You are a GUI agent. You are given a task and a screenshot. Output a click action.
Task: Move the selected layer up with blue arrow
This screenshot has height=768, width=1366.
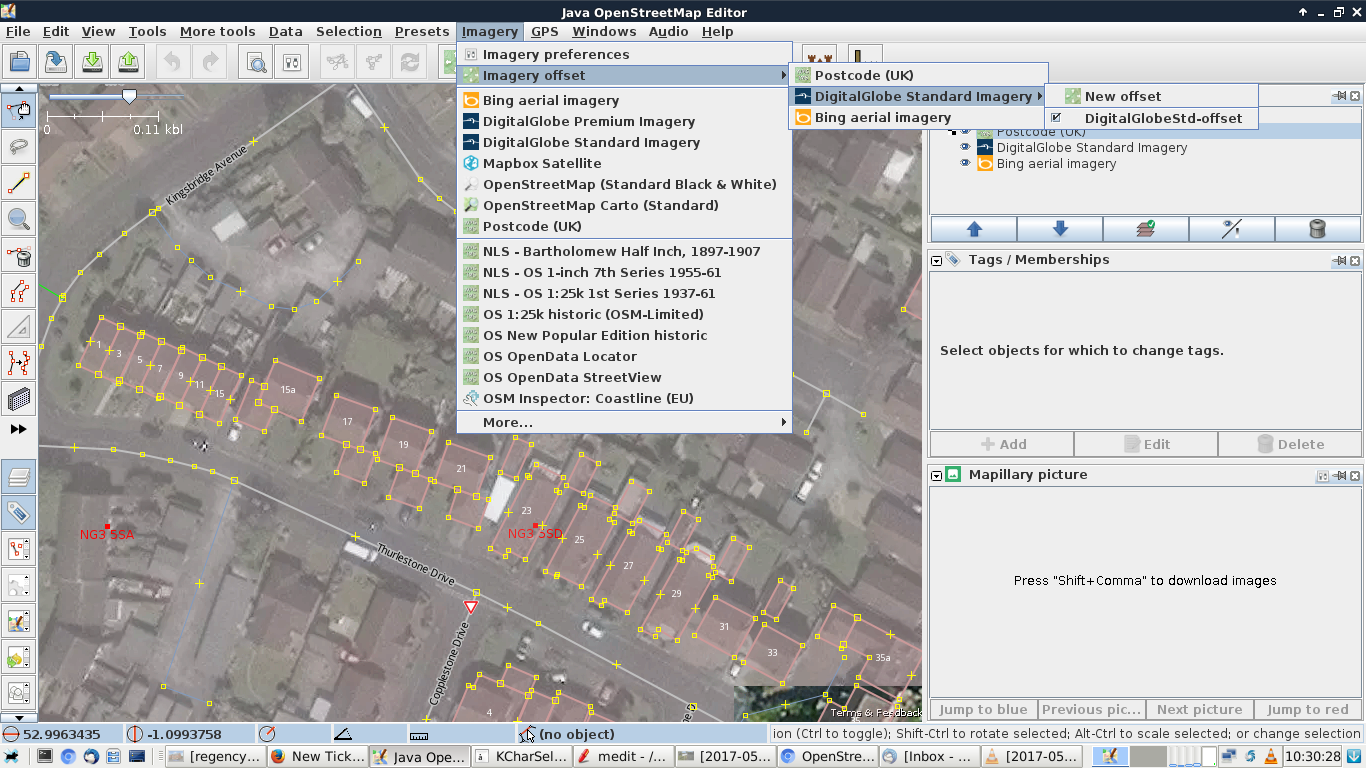pos(973,229)
